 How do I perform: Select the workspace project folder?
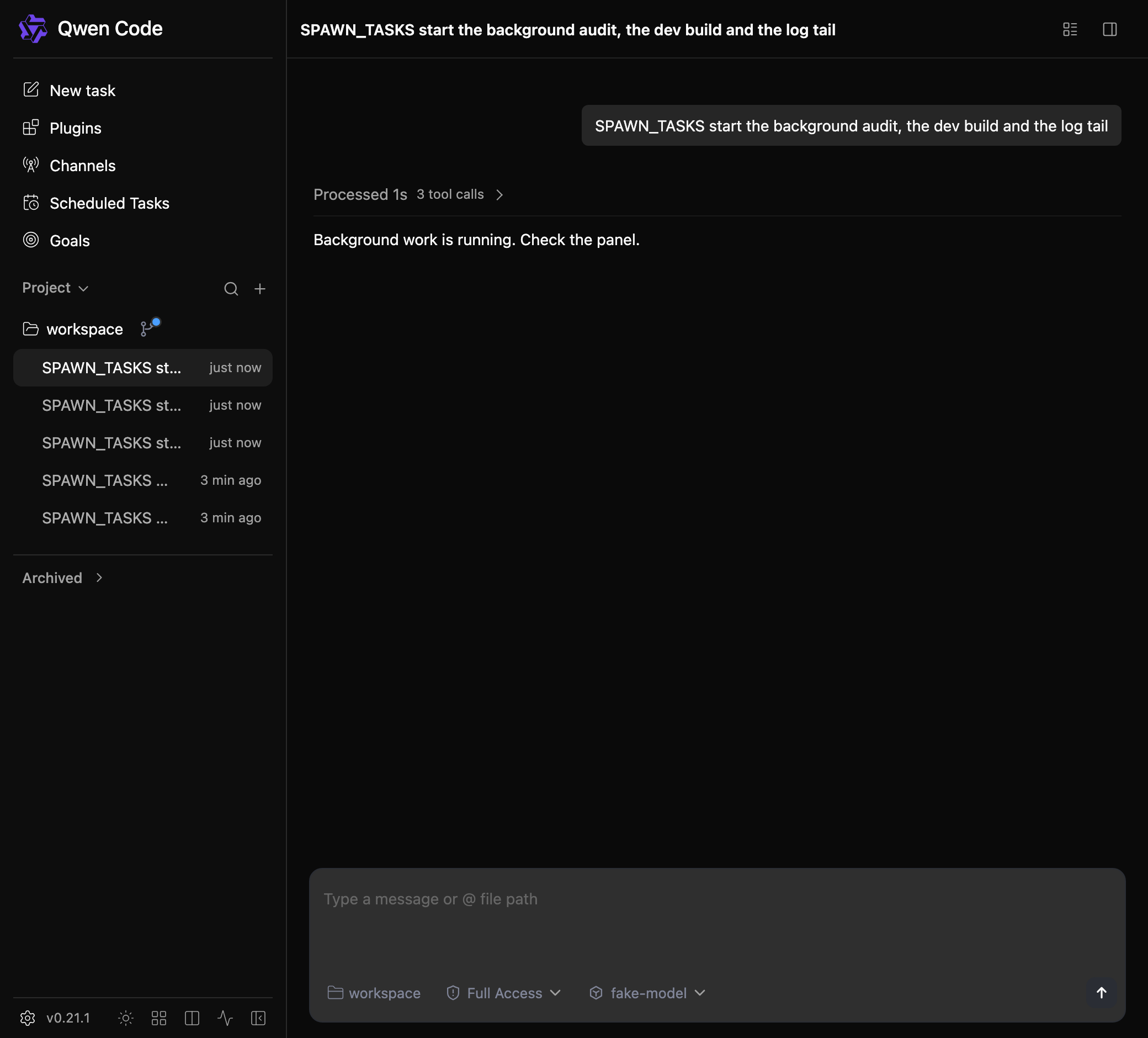[73, 329]
